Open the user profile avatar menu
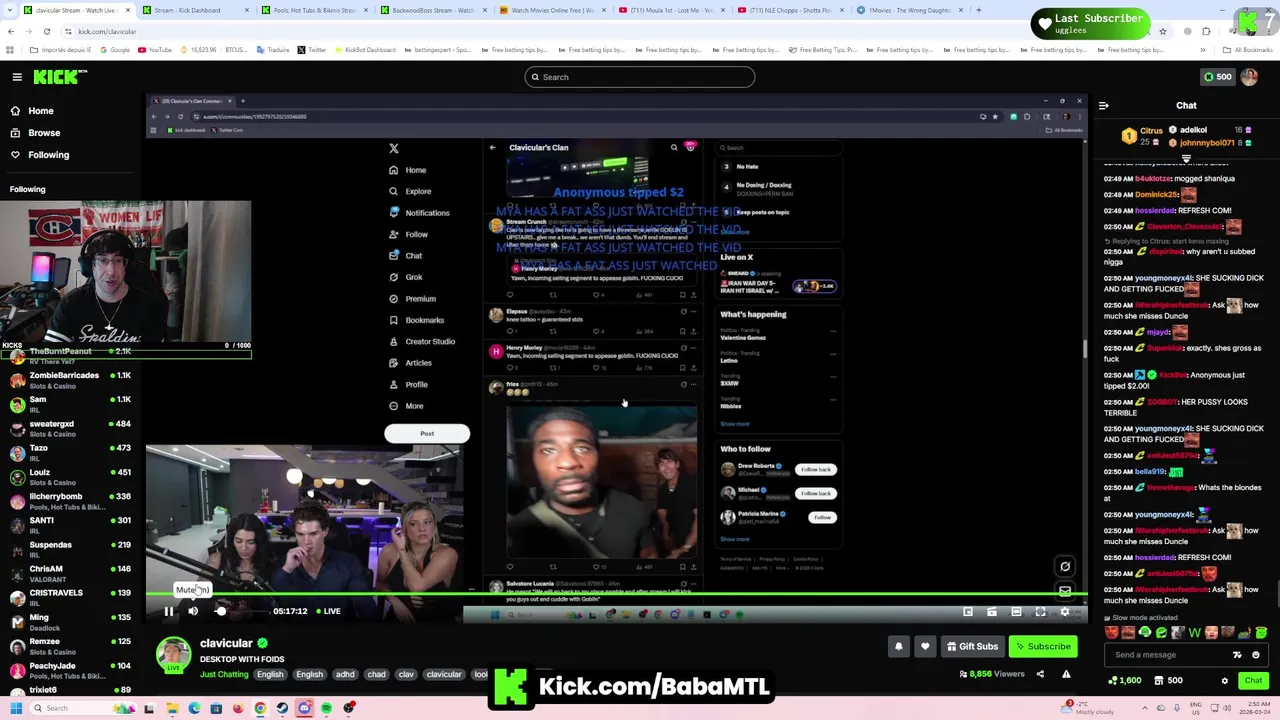Viewport: 1280px width, 720px height. (1249, 77)
